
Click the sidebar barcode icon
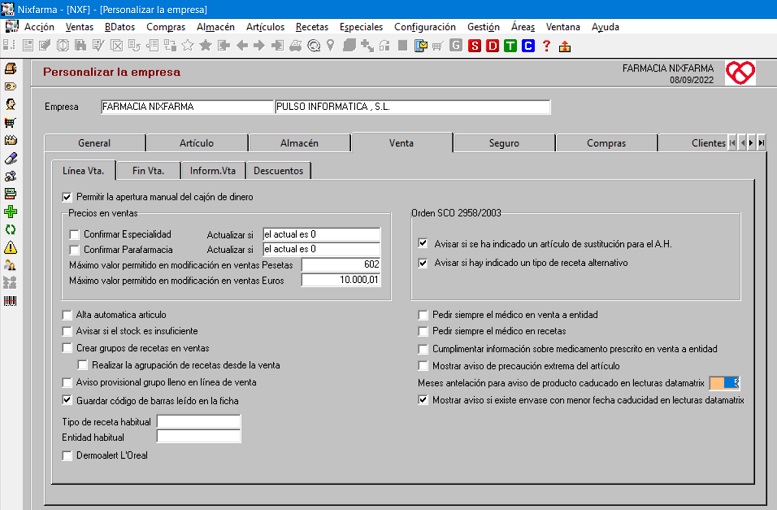pos(10,301)
